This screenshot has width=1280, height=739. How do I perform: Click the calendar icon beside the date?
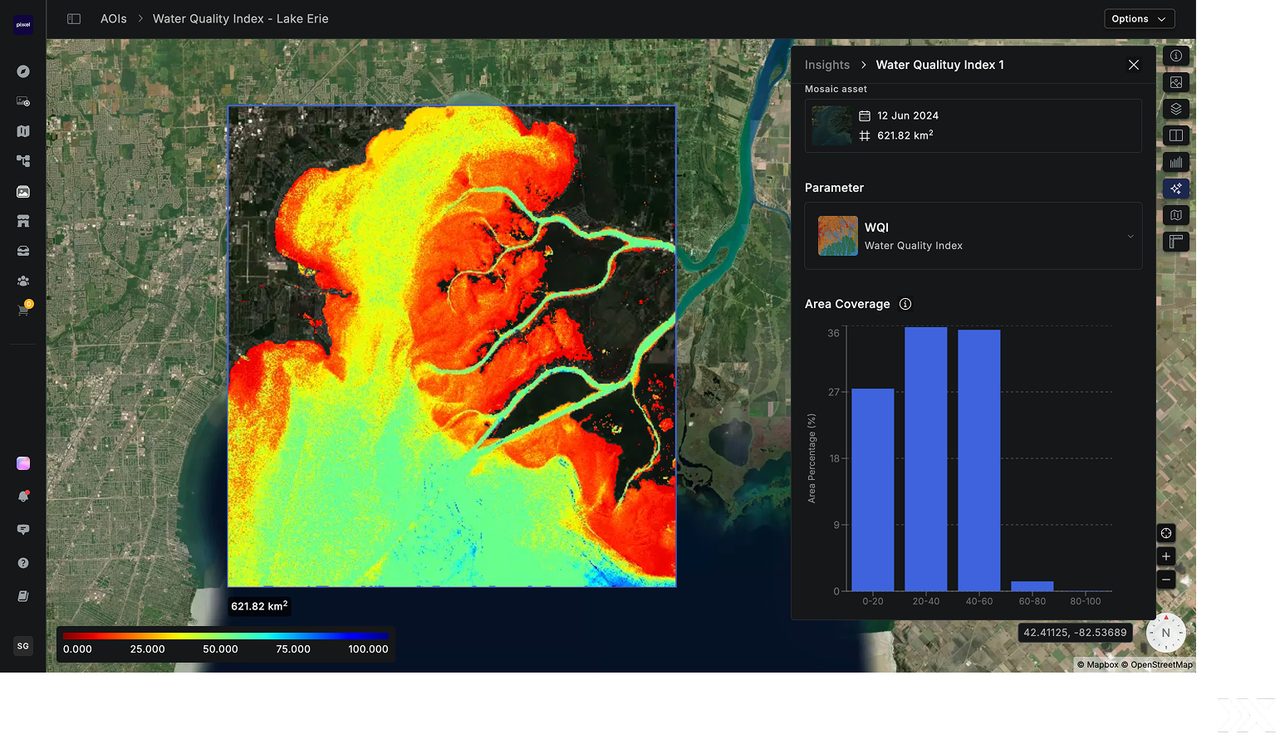[x=865, y=116]
